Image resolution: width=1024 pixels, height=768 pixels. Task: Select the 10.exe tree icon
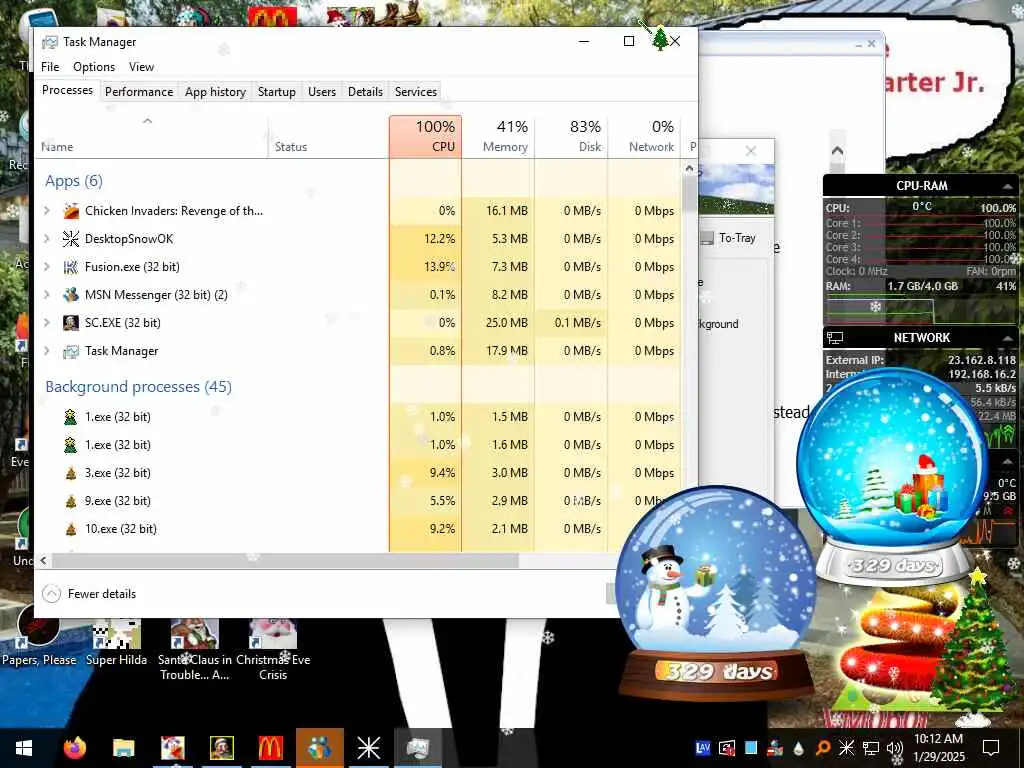coord(71,529)
